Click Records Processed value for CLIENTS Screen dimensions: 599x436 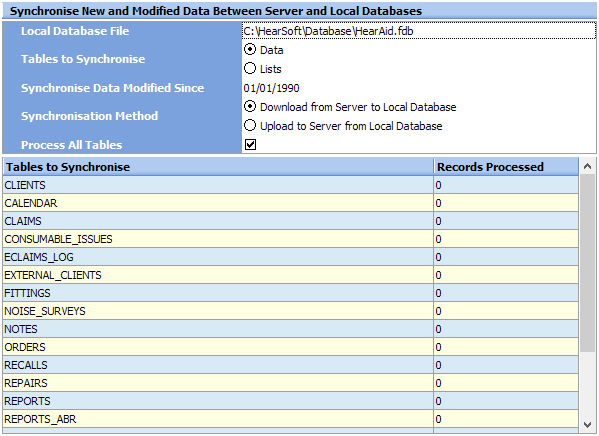[x=506, y=185]
